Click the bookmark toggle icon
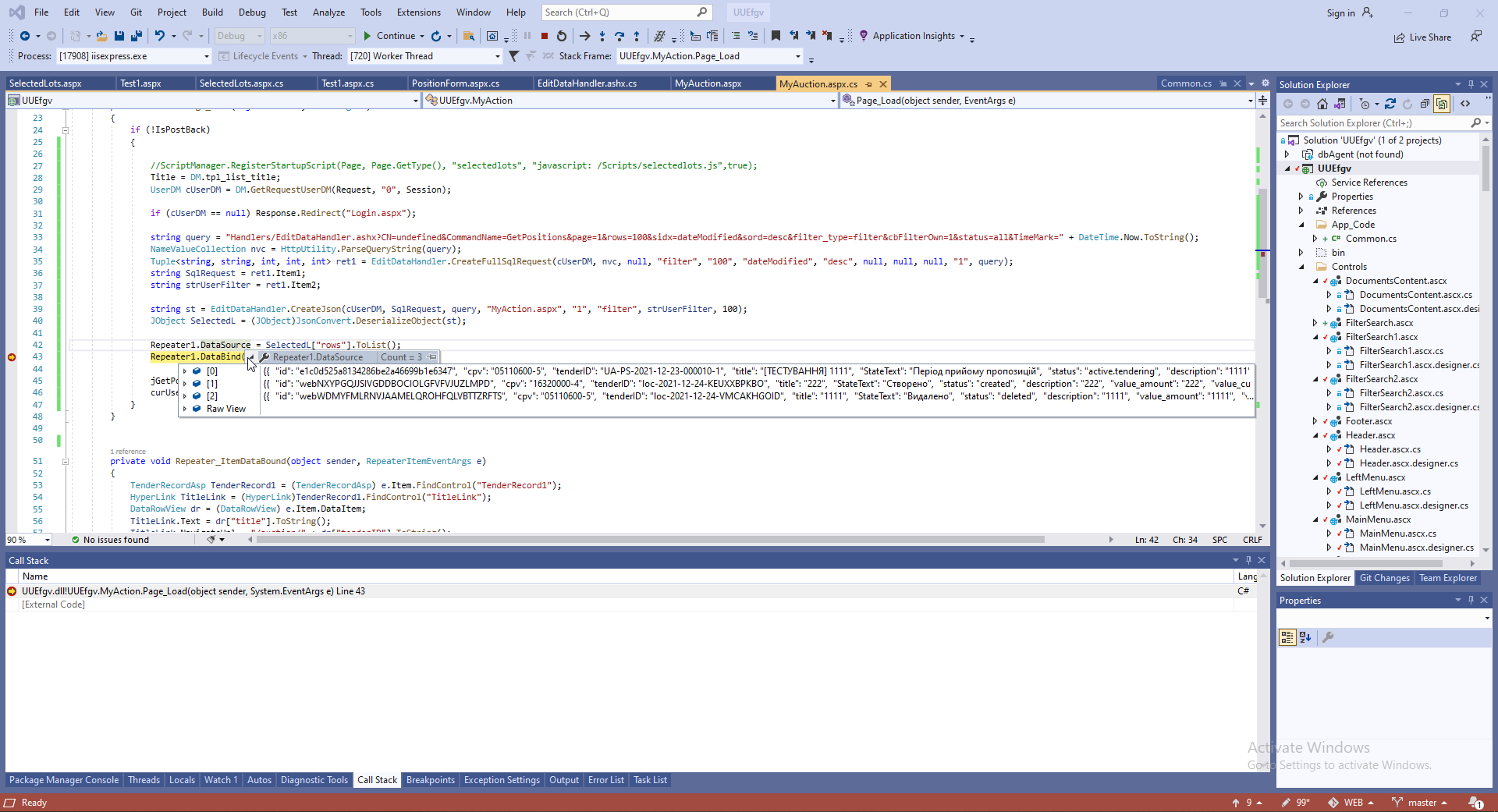This screenshot has width=1498, height=812. [776, 36]
